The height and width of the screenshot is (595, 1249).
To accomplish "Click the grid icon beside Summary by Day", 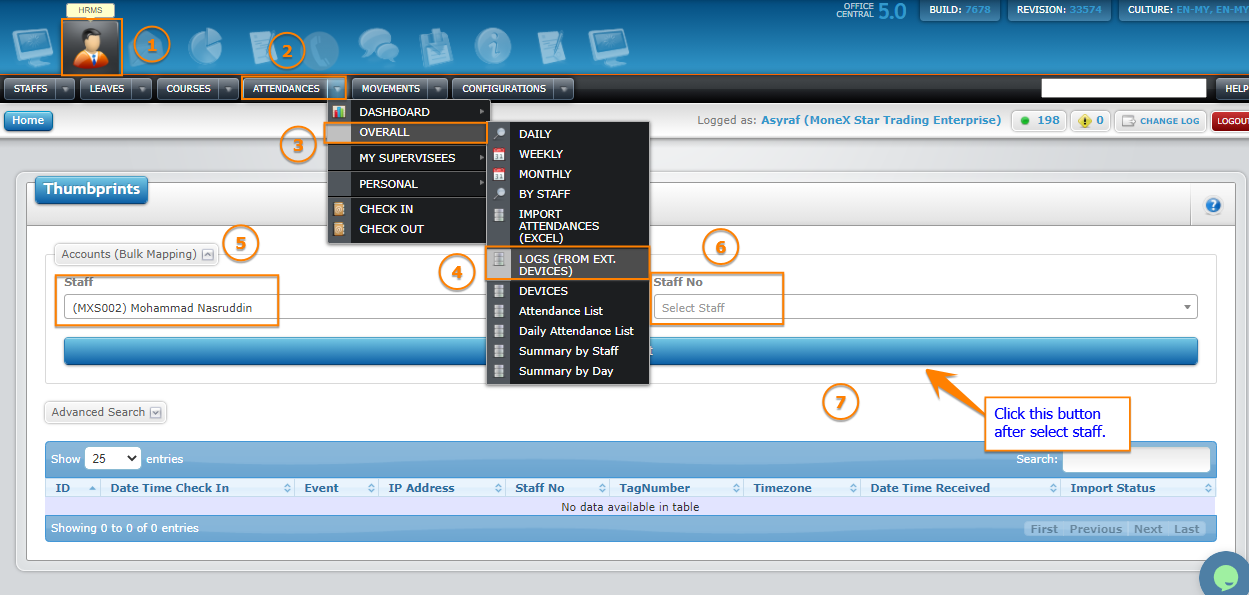I will (x=499, y=371).
